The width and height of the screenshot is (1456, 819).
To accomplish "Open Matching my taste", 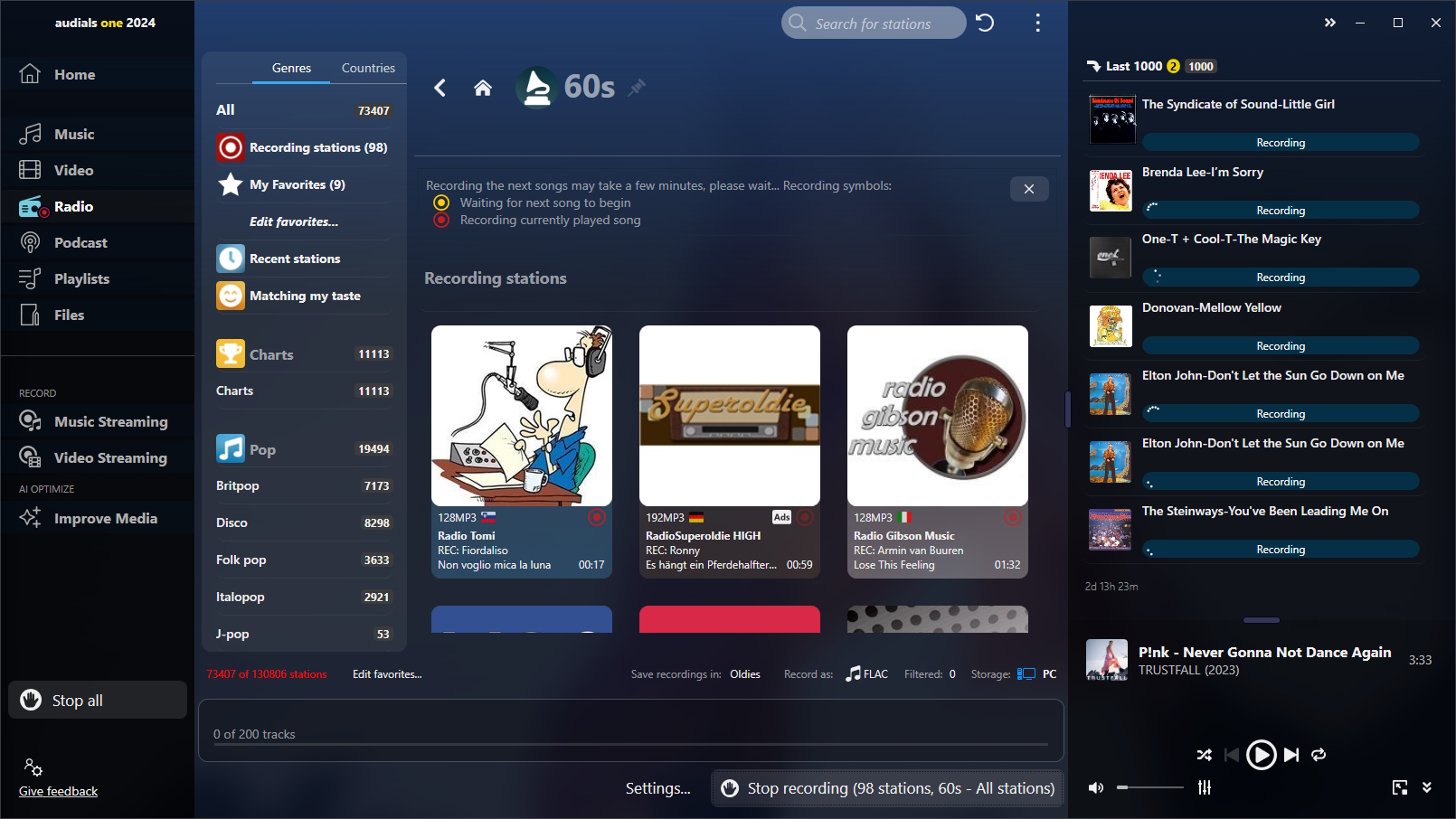I will (x=303, y=296).
